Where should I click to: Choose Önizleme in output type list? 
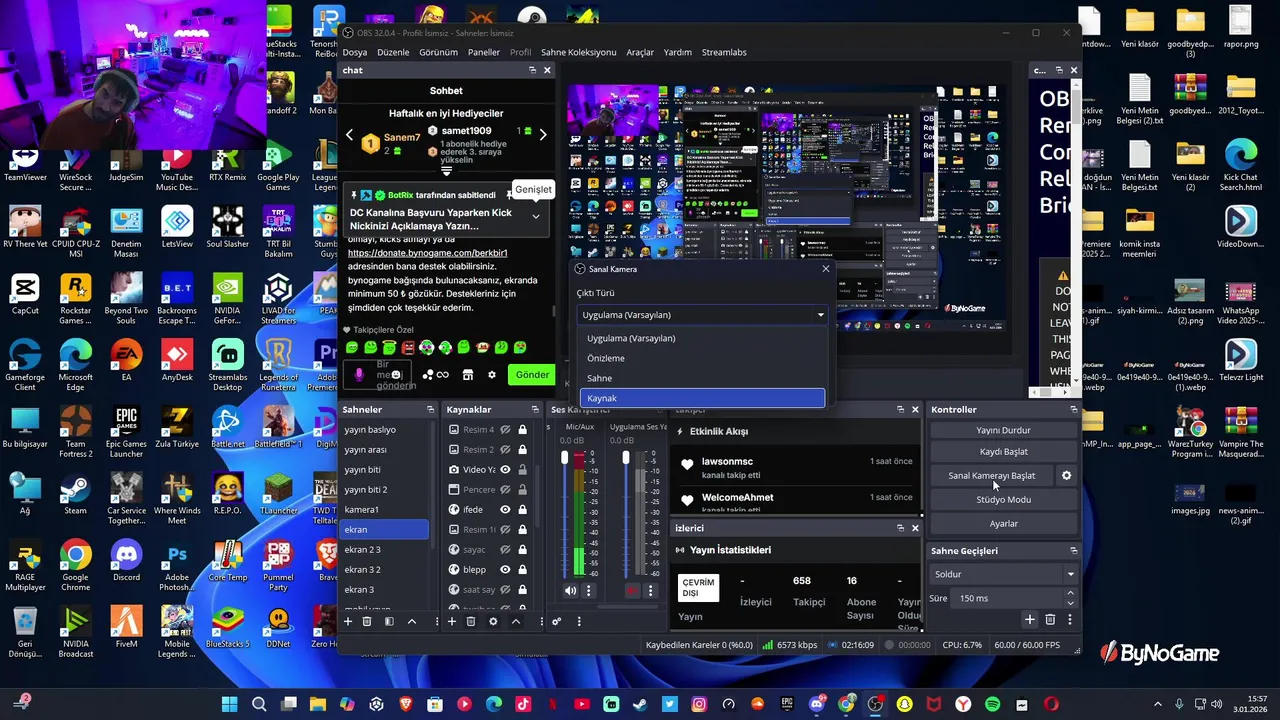[703, 358]
